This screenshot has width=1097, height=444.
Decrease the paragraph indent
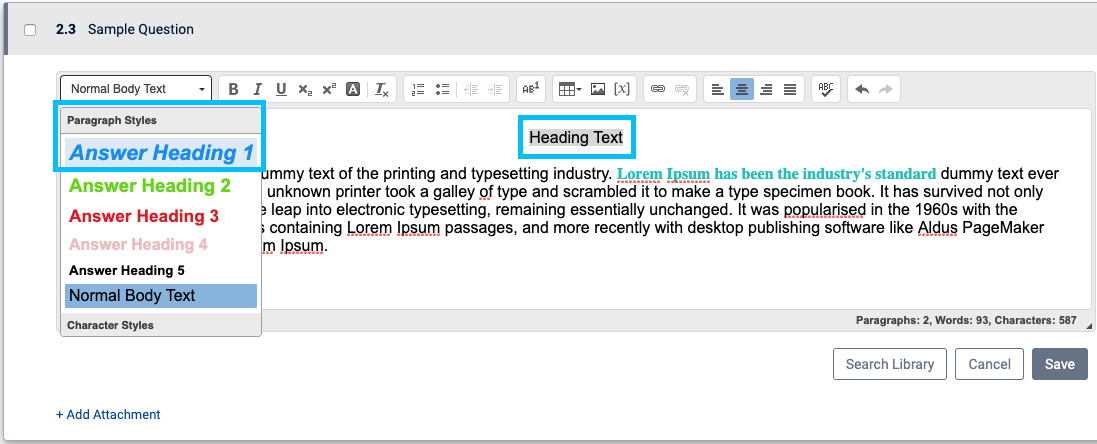[x=472, y=89]
